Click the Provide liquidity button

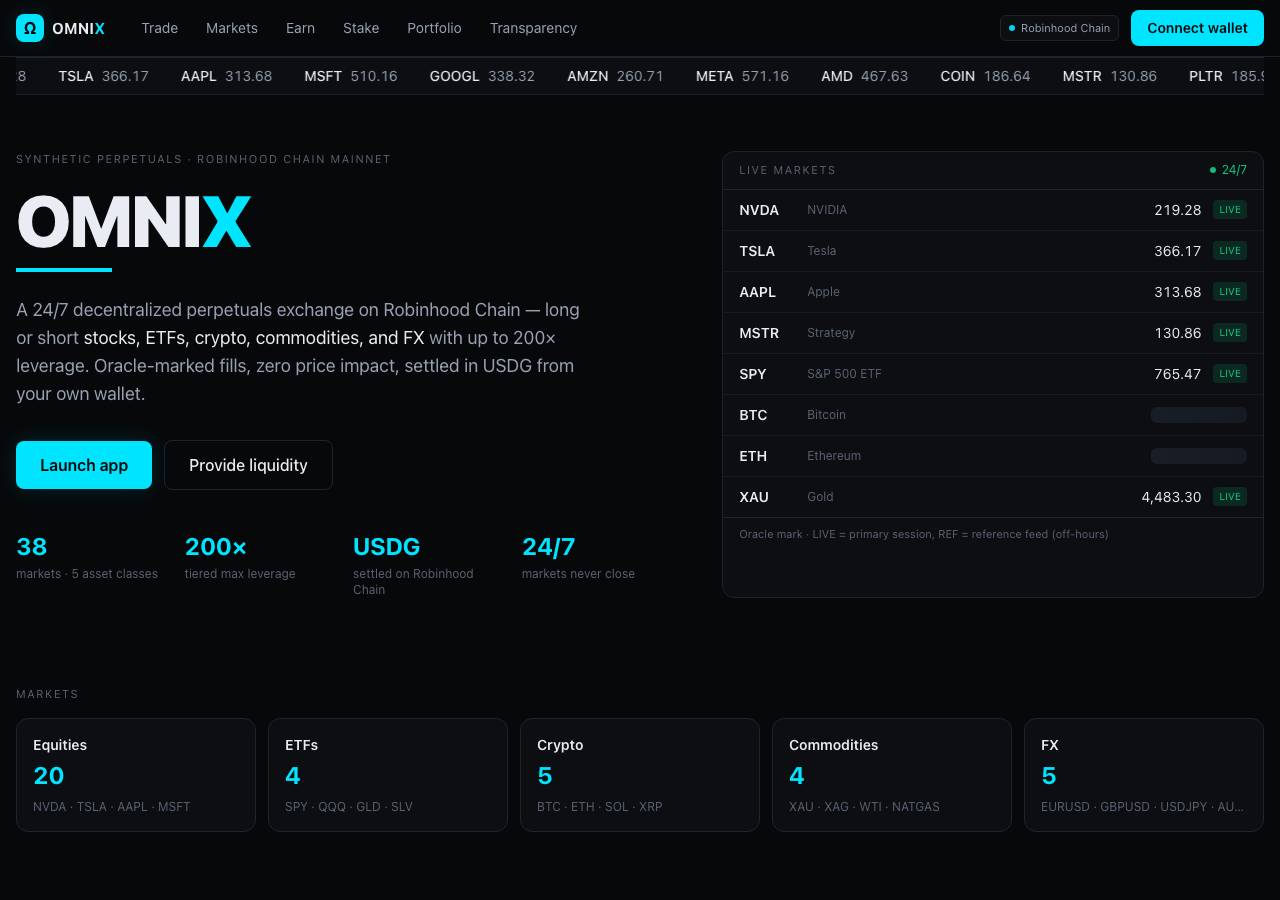pyautogui.click(x=248, y=465)
